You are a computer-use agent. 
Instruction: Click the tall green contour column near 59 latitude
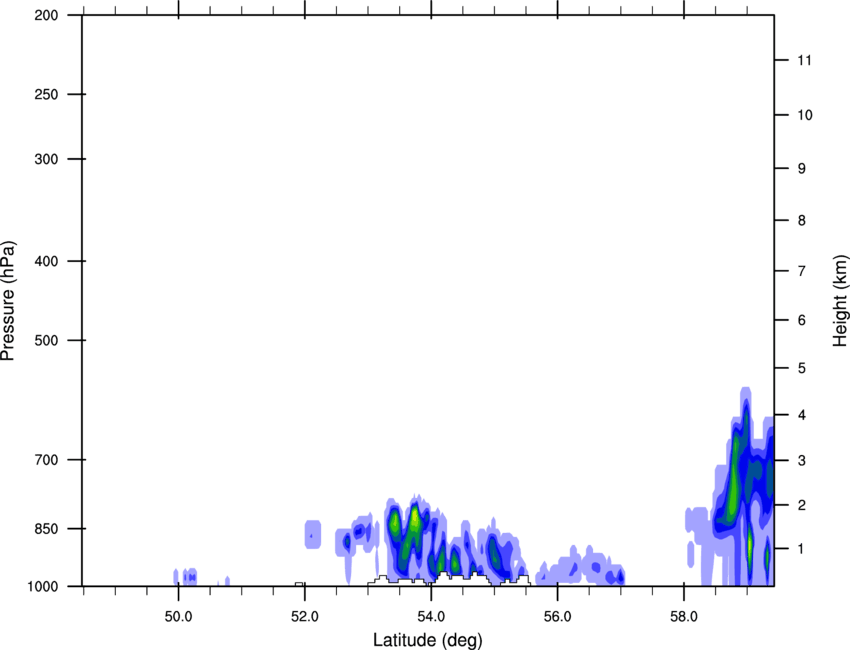click(x=736, y=470)
